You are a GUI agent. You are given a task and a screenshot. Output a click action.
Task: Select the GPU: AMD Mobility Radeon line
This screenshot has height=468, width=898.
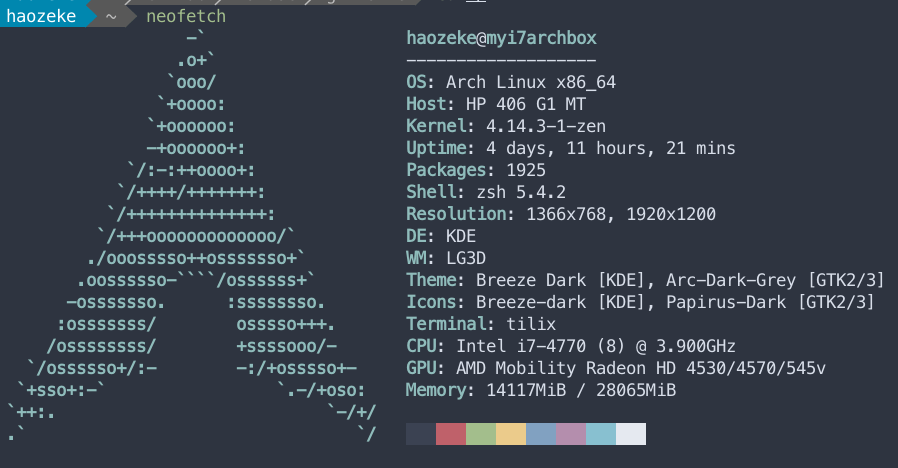coord(616,368)
